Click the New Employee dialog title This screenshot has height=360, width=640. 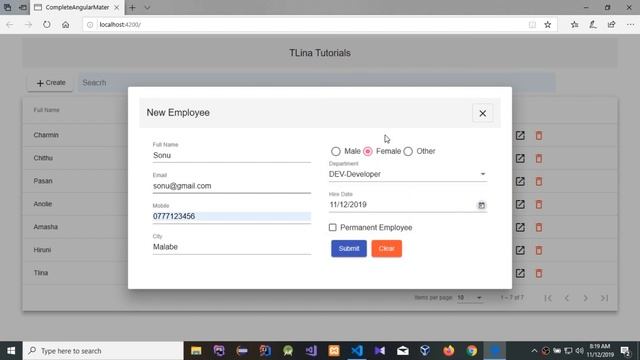click(178, 113)
